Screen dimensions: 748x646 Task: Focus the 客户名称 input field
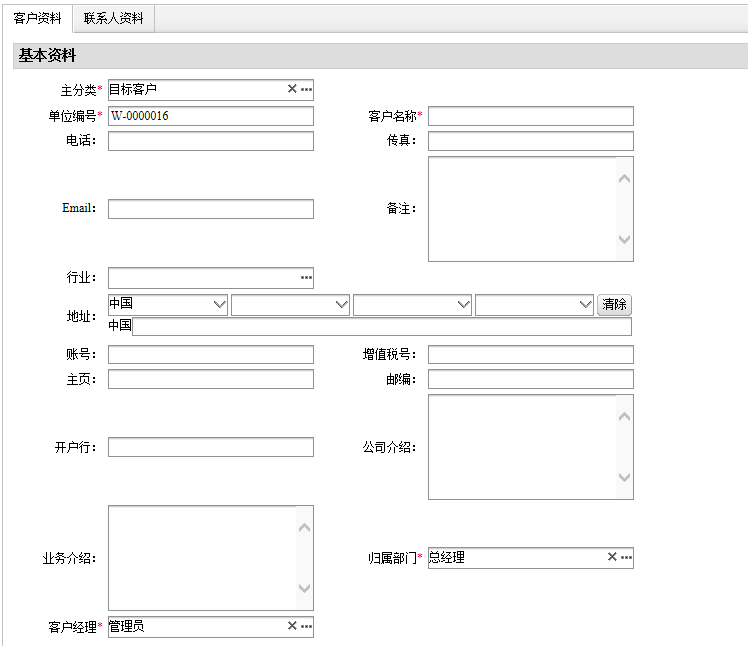pyautogui.click(x=531, y=116)
